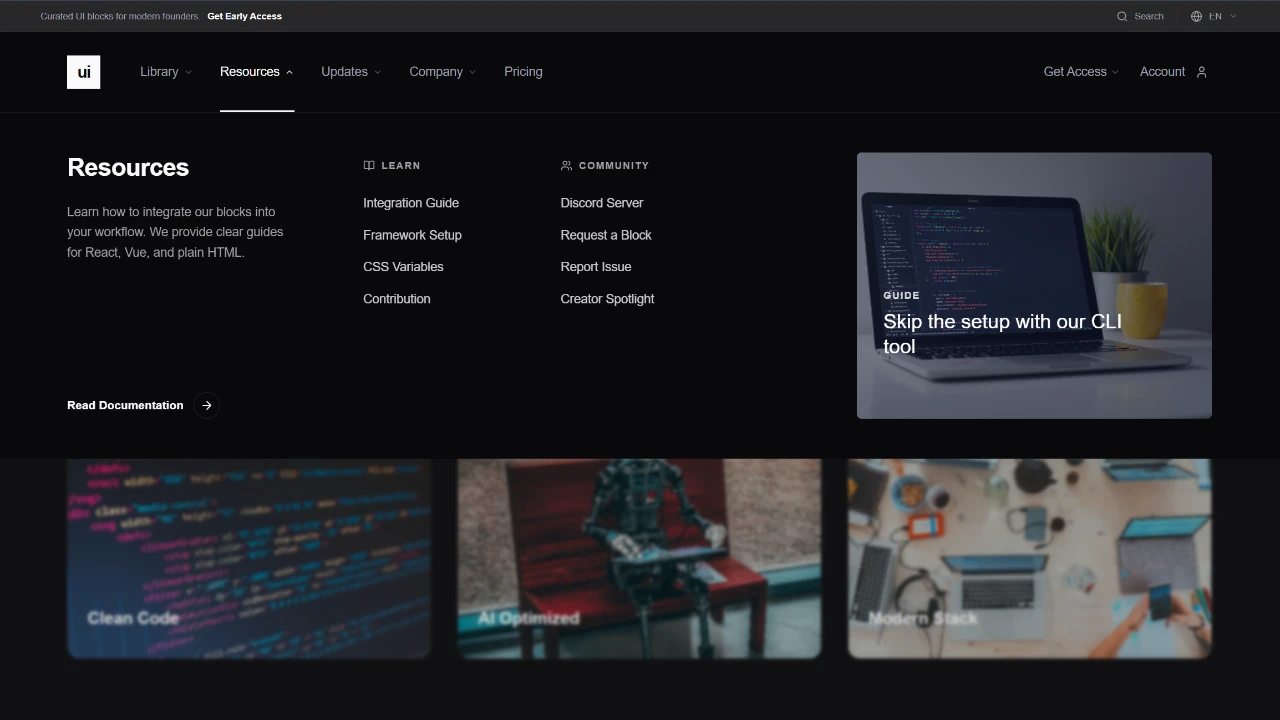
Task: Open the EN language selector
Action: click(1215, 16)
